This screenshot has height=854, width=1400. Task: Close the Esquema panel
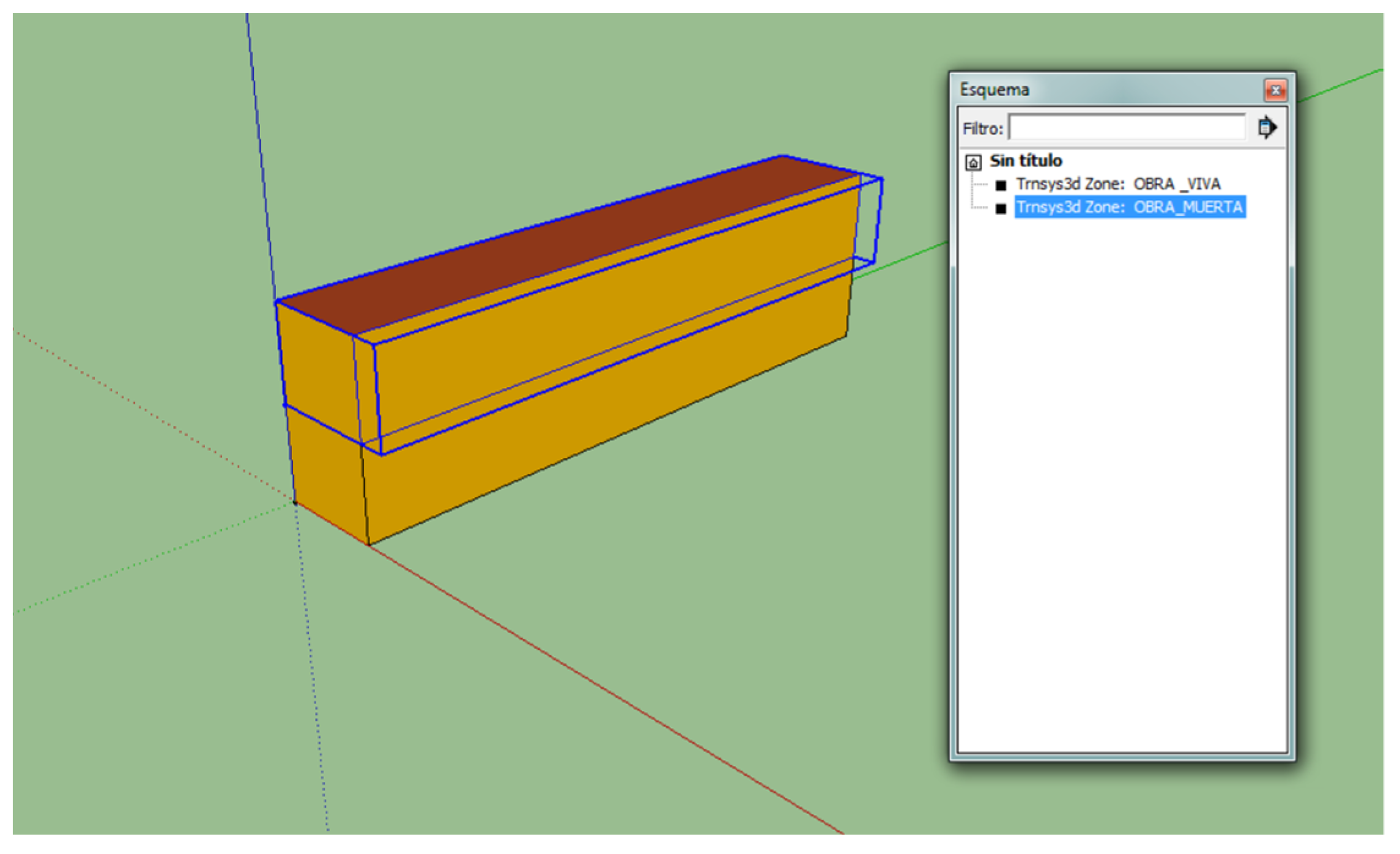tap(1275, 90)
